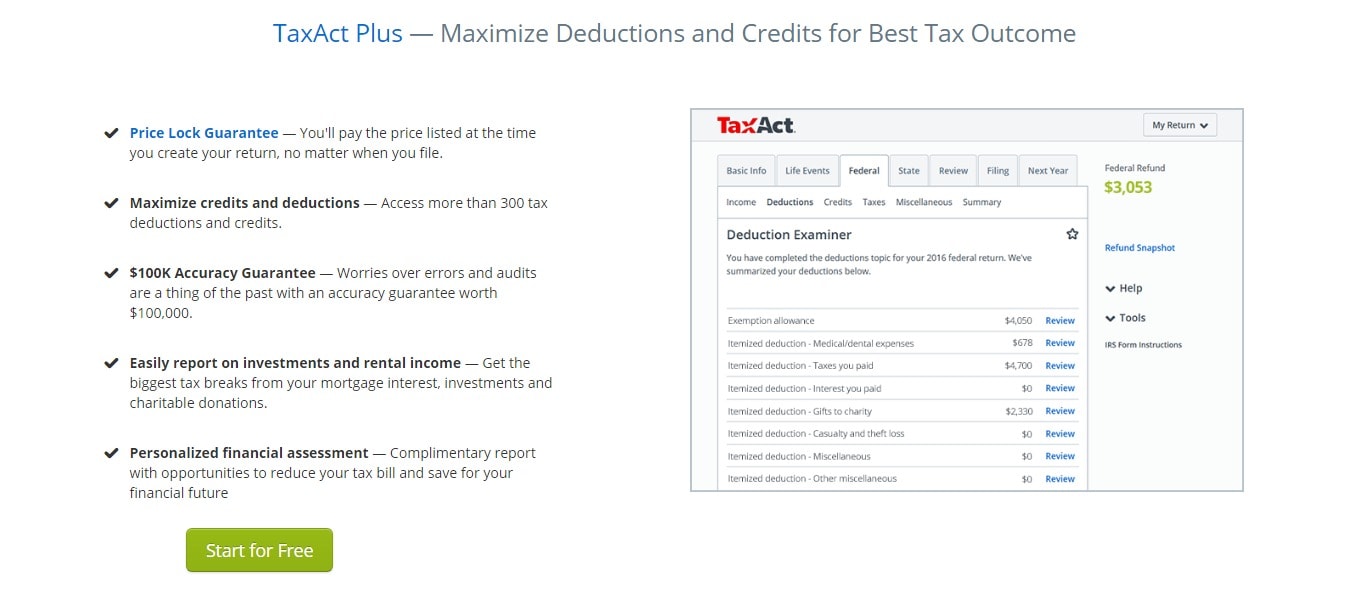Click checkmark beside $100K Accuracy Guarantee
The width and height of the screenshot is (1349, 596).
click(x=111, y=273)
